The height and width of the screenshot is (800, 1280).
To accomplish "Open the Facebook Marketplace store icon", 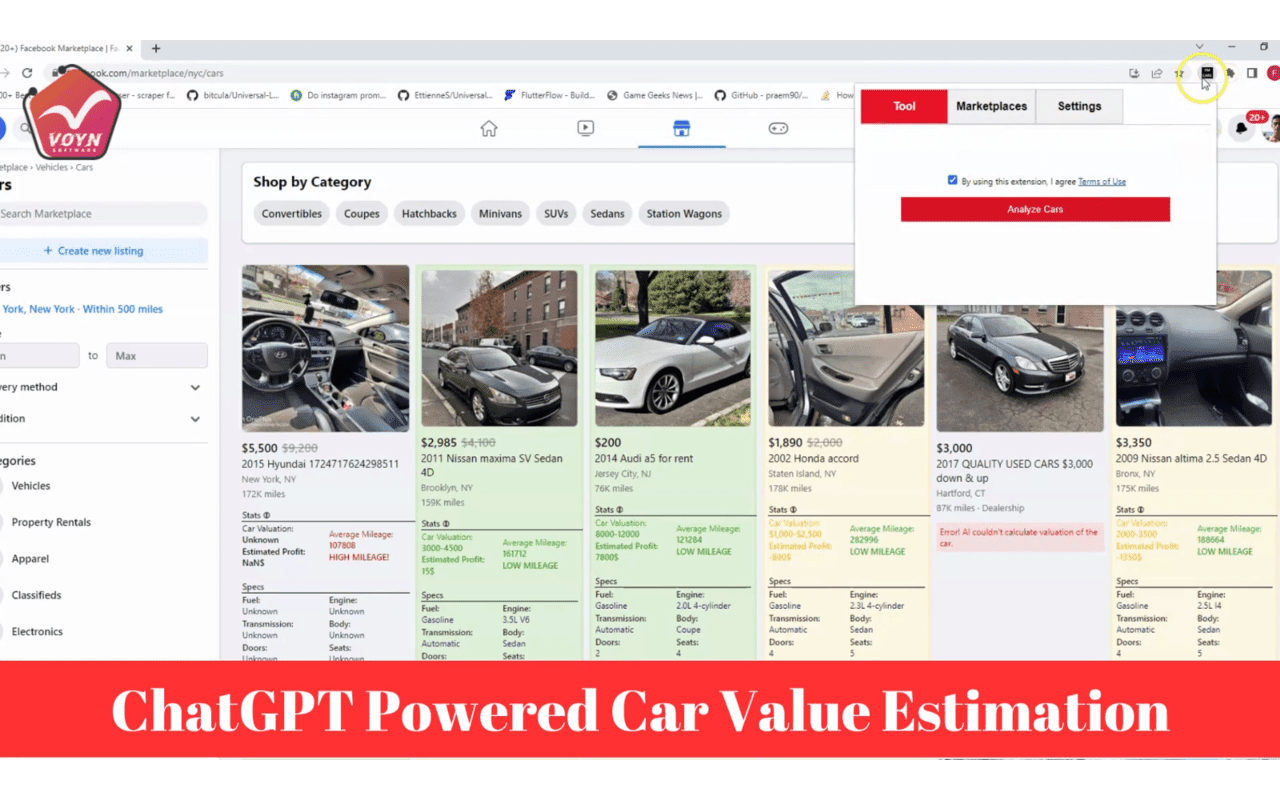I will tap(681, 128).
